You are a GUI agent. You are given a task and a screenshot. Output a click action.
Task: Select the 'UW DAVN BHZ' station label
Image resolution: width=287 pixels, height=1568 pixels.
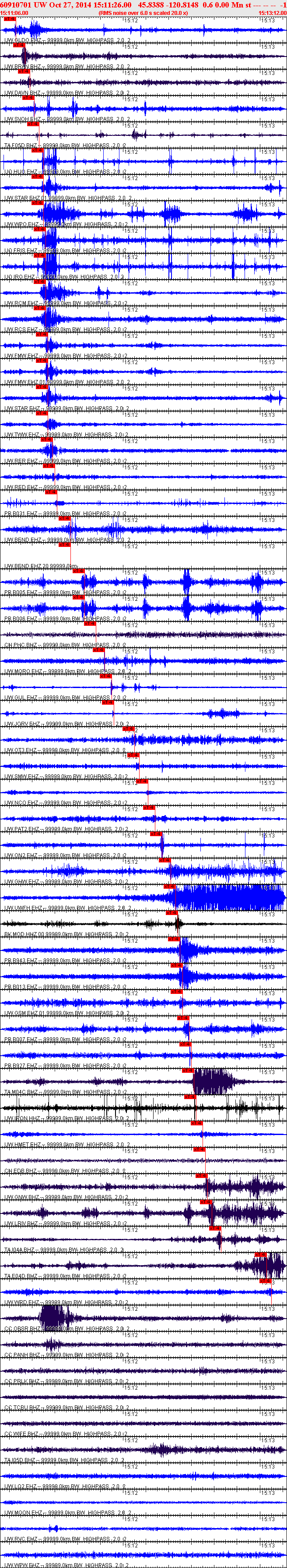coord(23,93)
